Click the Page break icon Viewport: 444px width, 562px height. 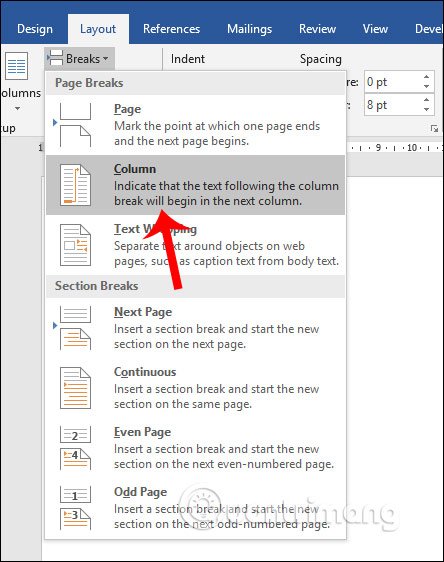click(x=75, y=125)
